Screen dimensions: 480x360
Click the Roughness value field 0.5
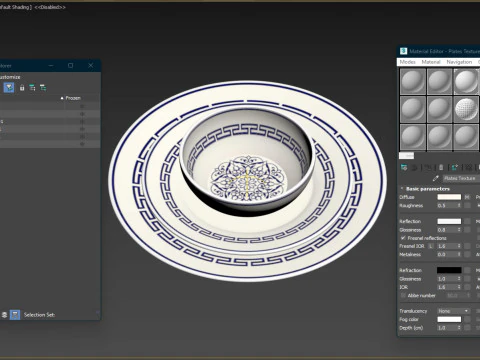coord(447,205)
